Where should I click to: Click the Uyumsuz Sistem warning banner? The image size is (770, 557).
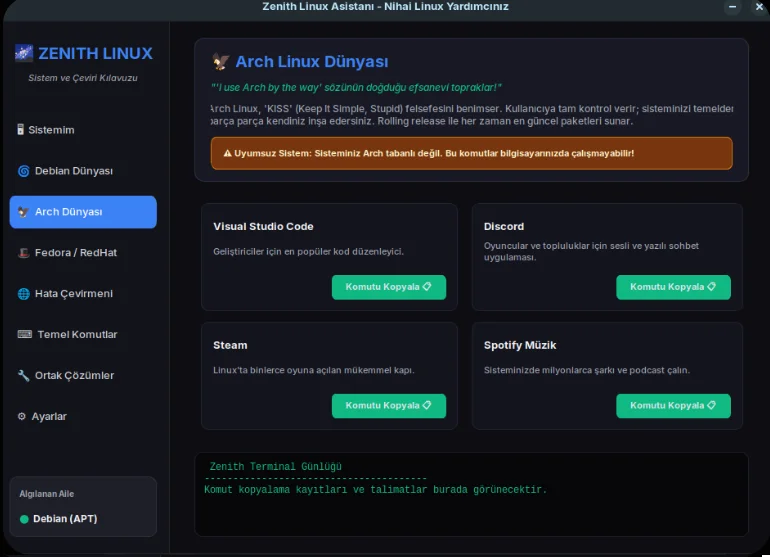471,153
